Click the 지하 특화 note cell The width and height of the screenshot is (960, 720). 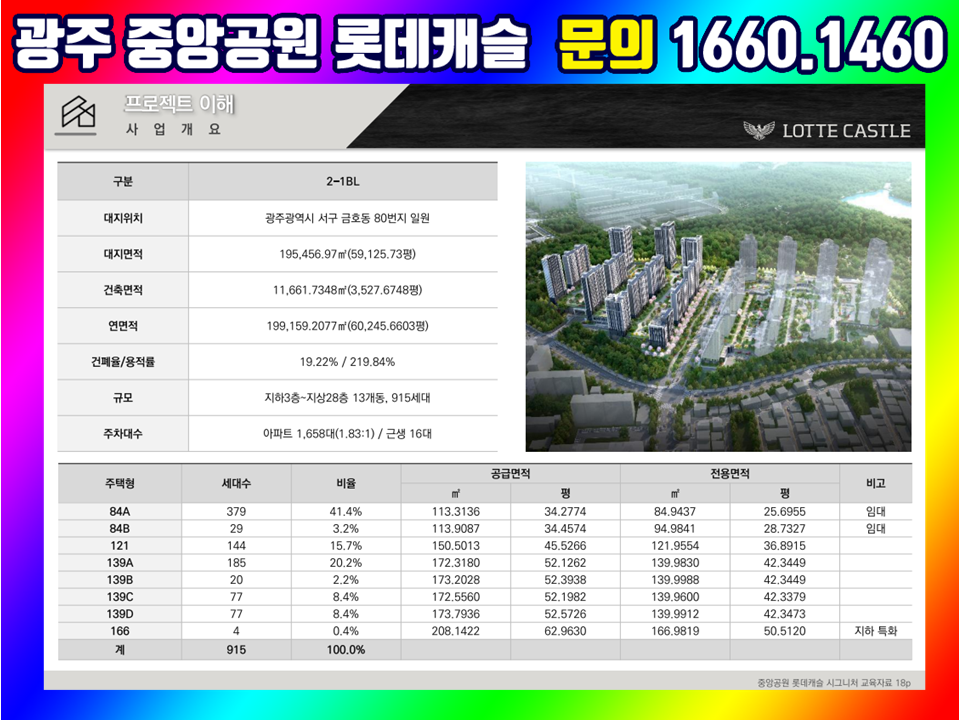(876, 631)
